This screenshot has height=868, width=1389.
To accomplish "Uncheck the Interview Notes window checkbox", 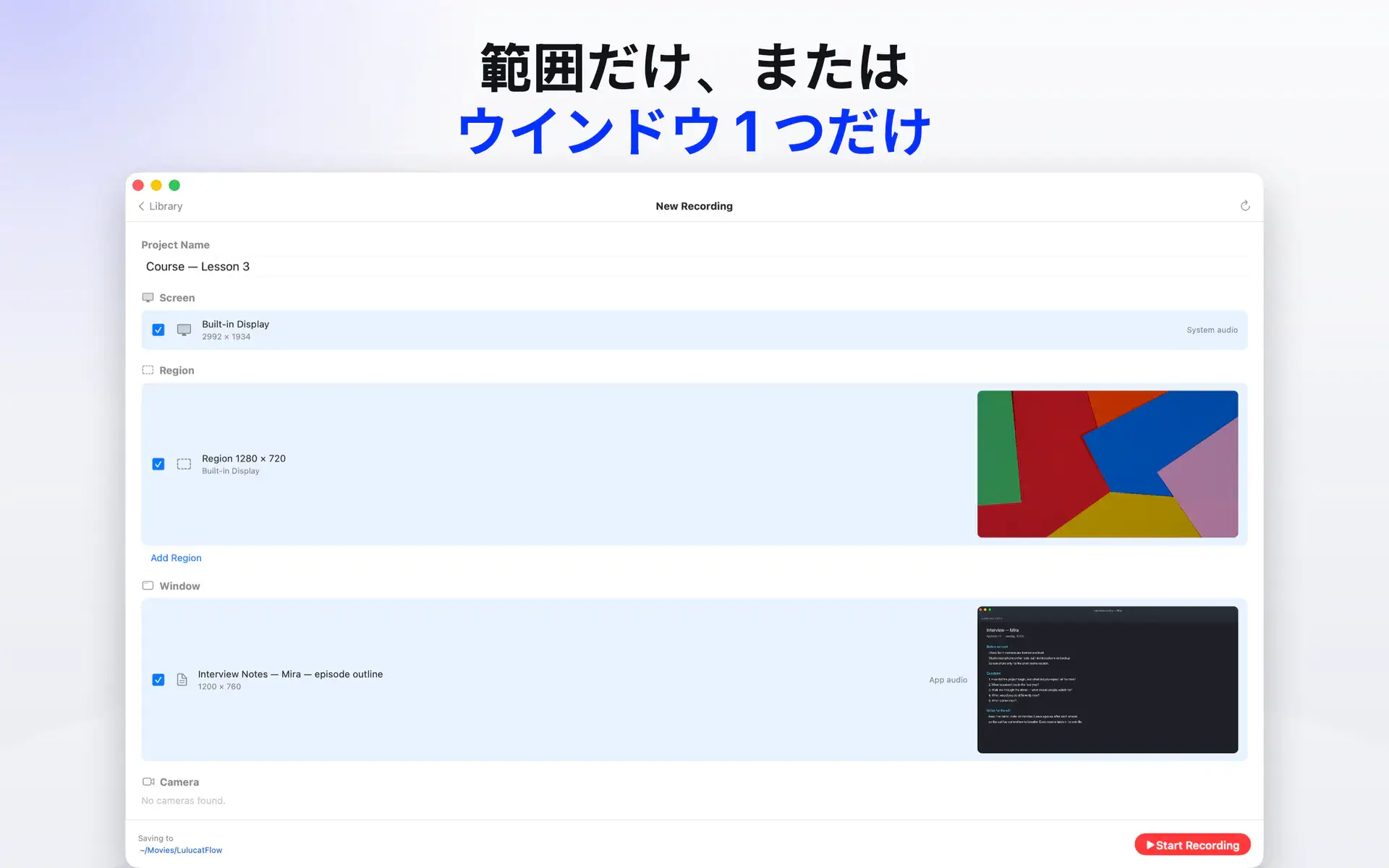I will [x=158, y=680].
